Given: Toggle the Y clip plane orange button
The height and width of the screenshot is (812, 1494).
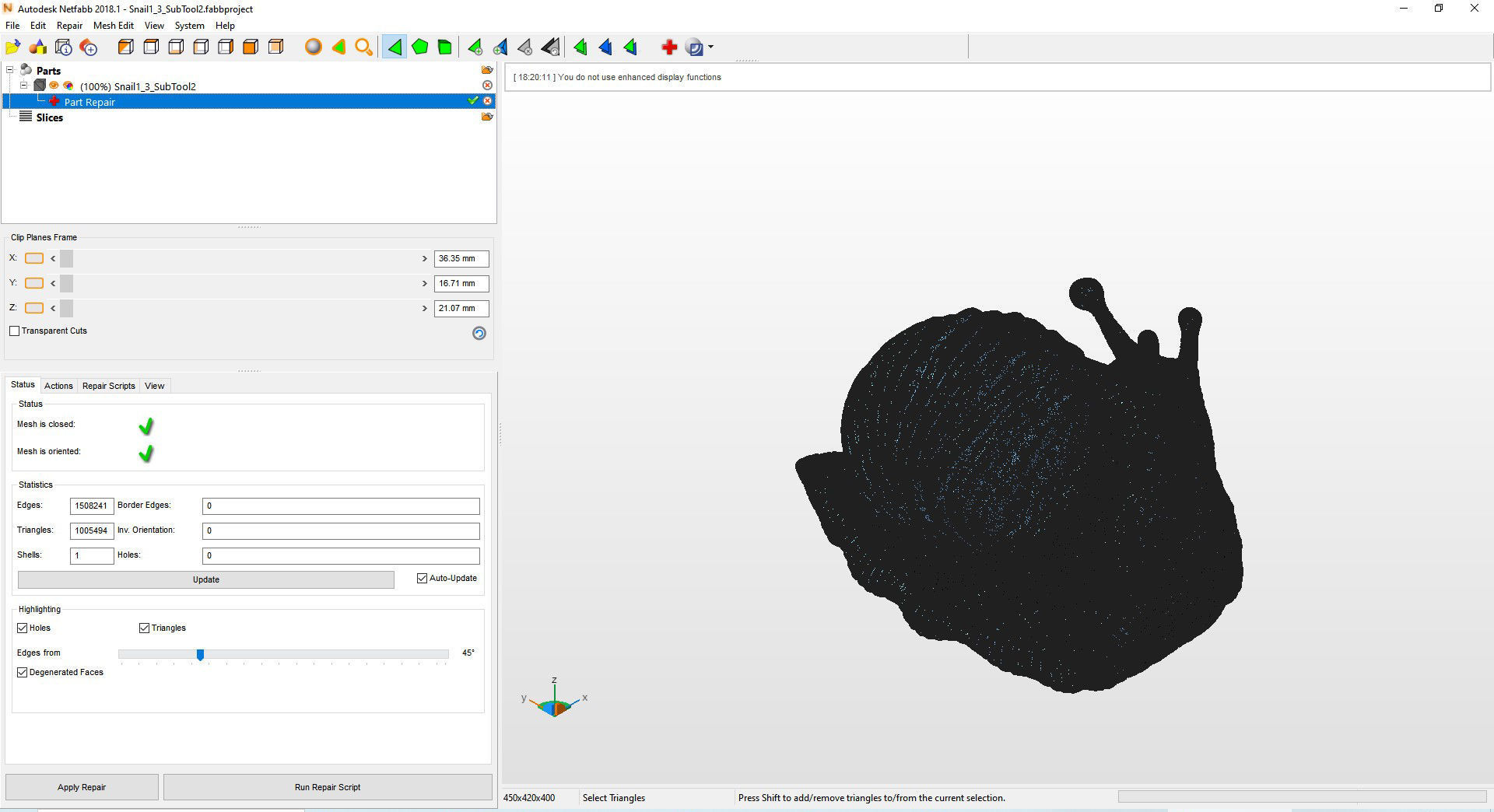Looking at the screenshot, I should tap(34, 283).
